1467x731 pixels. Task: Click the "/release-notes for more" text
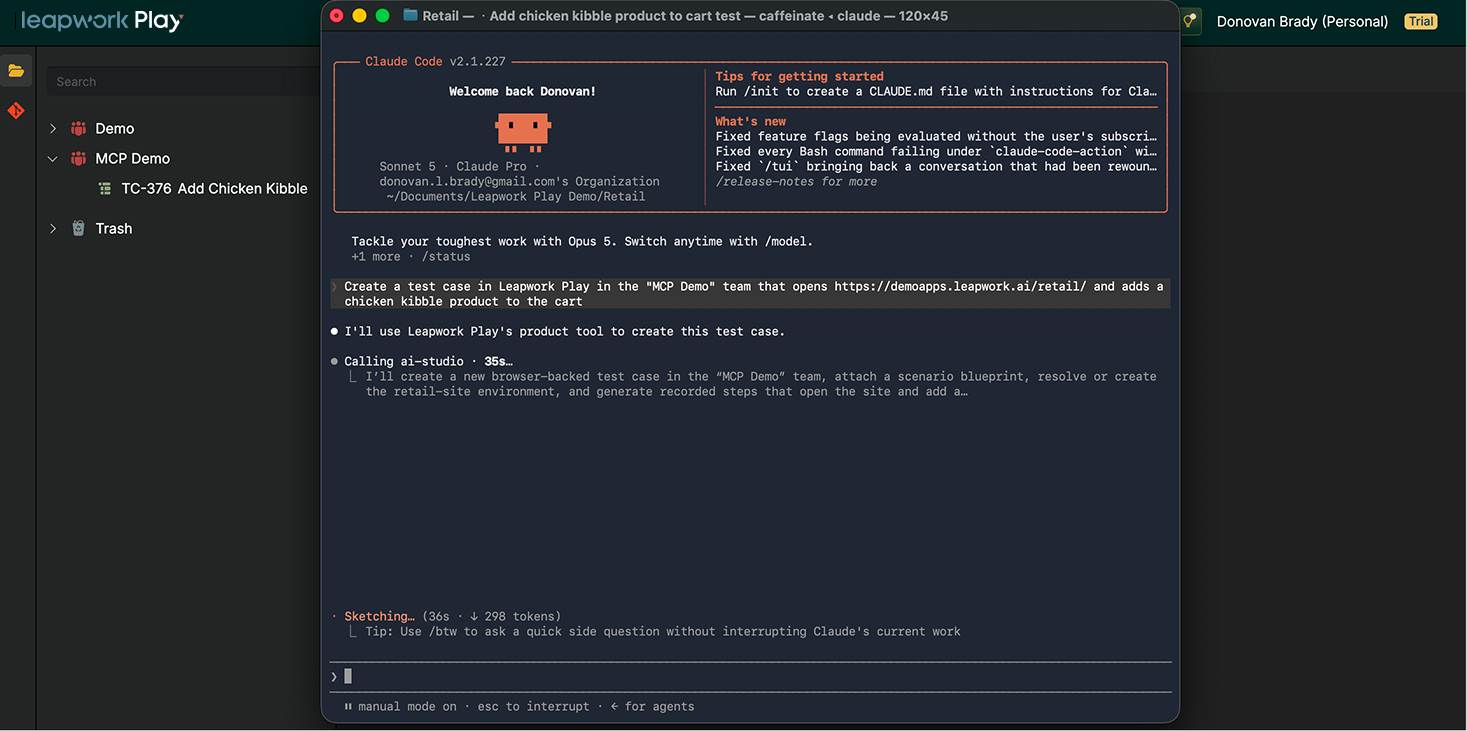[796, 181]
